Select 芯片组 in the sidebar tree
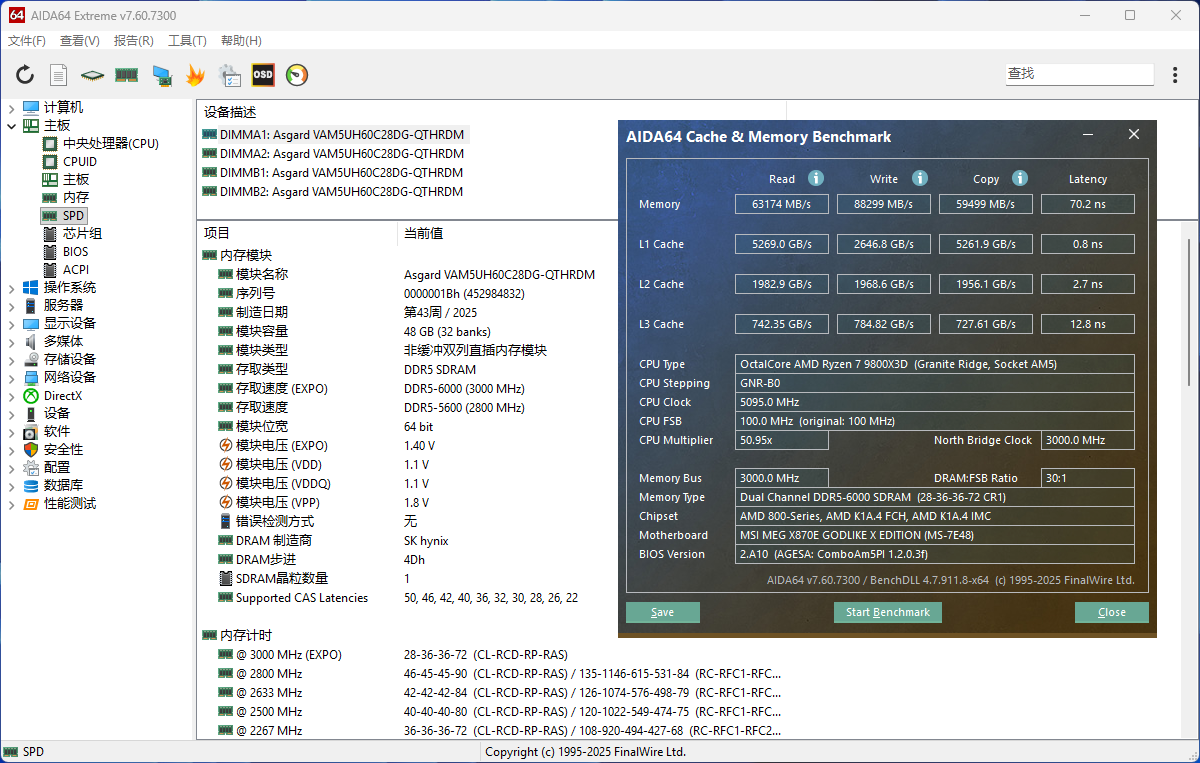The image size is (1200, 763). point(82,234)
